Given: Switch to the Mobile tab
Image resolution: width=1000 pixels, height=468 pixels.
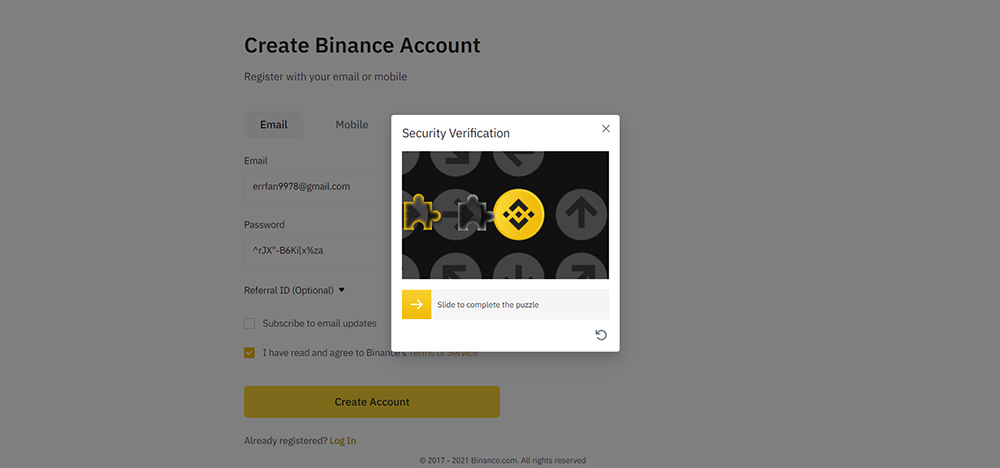Looking at the screenshot, I should (x=352, y=124).
